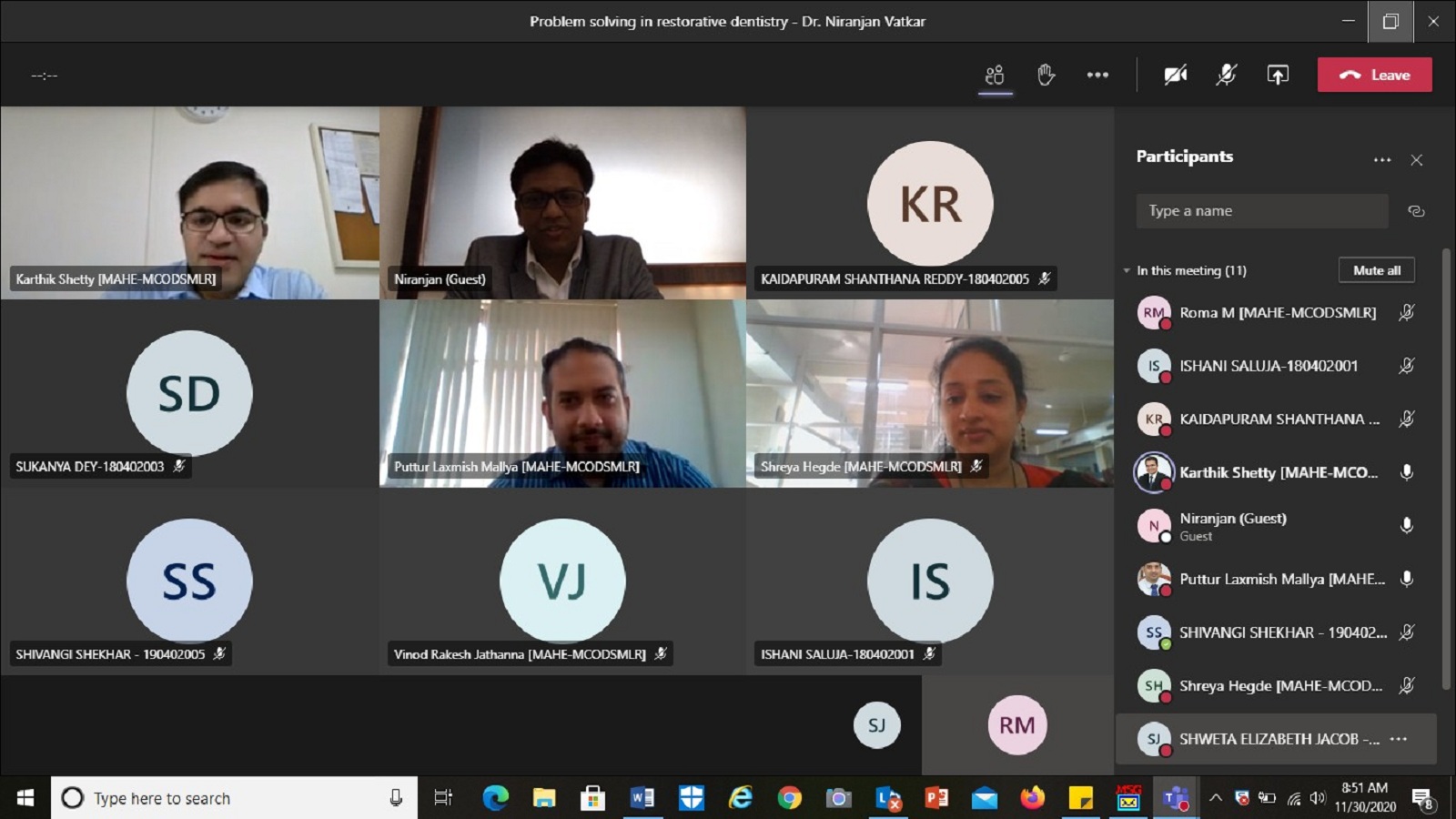1456x819 pixels.
Task: Open Microsoft Edge from the taskbar
Action: pos(495,798)
